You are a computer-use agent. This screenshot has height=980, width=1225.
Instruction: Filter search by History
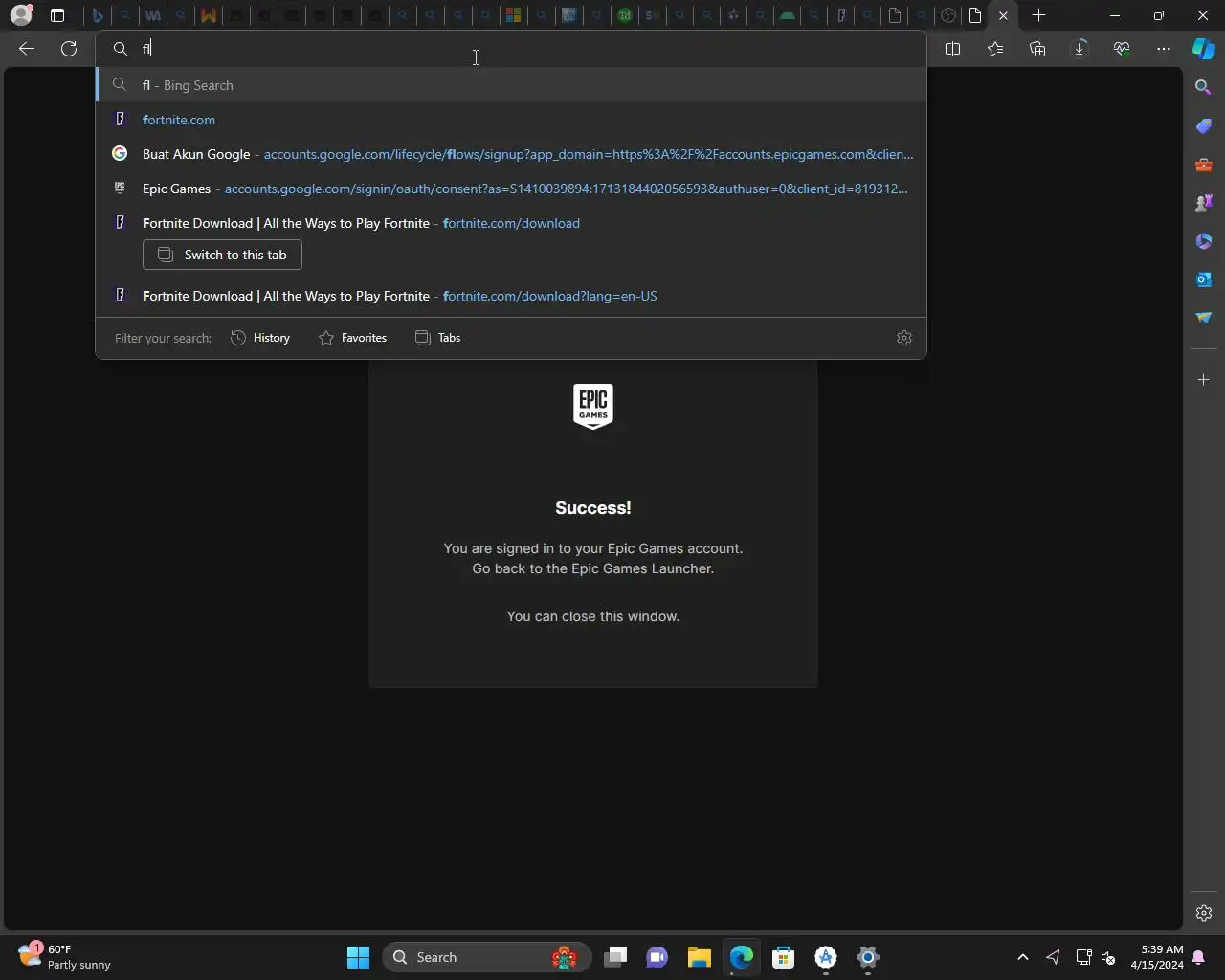260,338
